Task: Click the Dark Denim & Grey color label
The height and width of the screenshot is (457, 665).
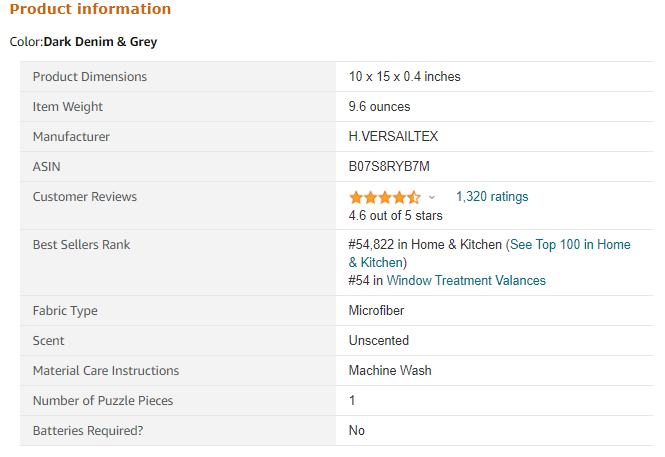Action: pos(100,42)
